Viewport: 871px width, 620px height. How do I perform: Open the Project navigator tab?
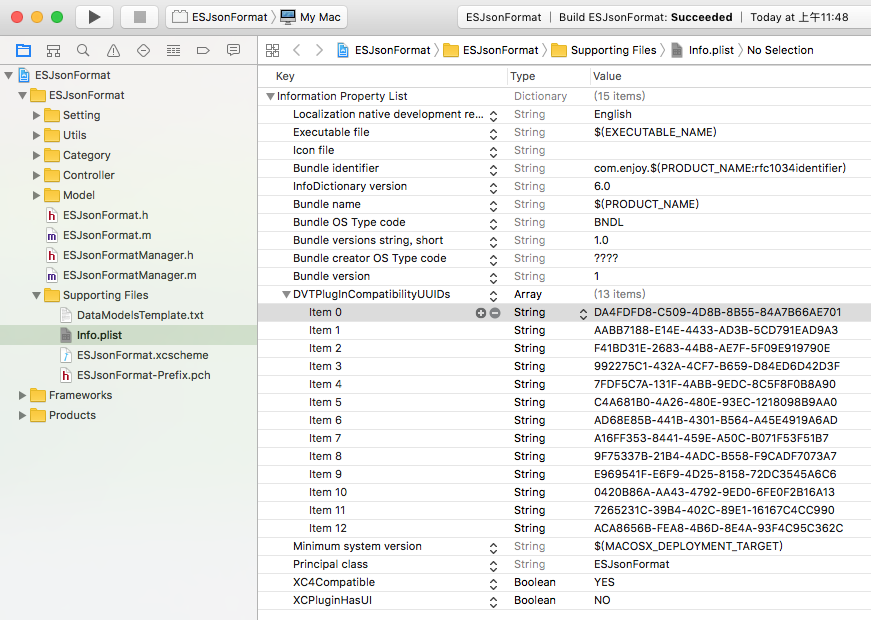[23, 51]
